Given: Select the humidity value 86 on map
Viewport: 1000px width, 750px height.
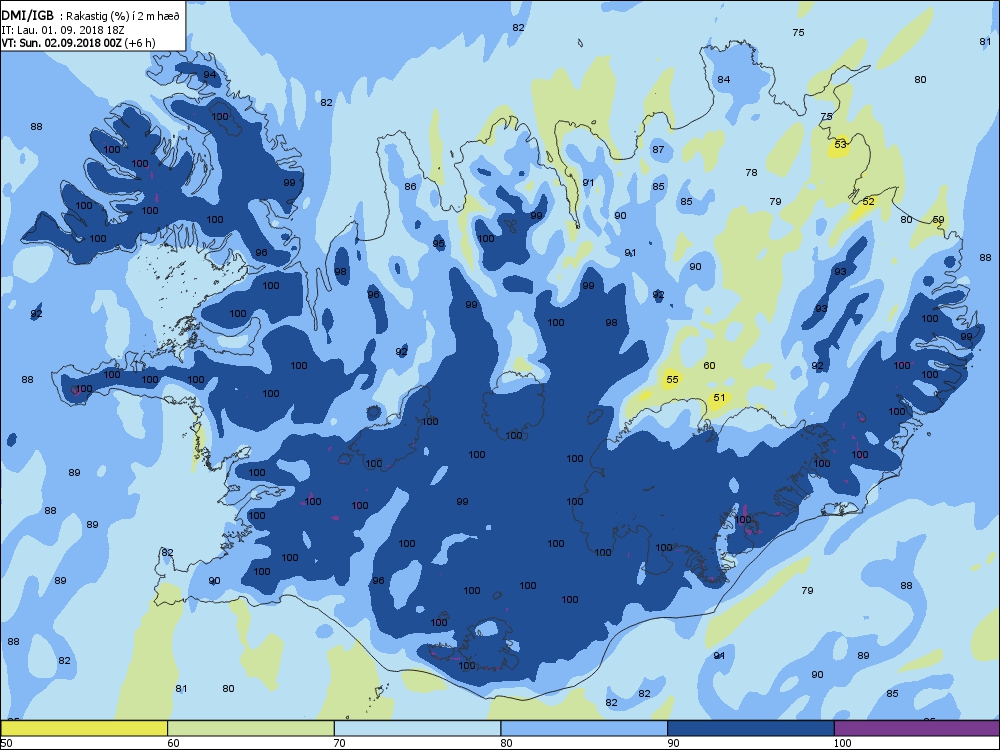Looking at the screenshot, I should [x=410, y=187].
